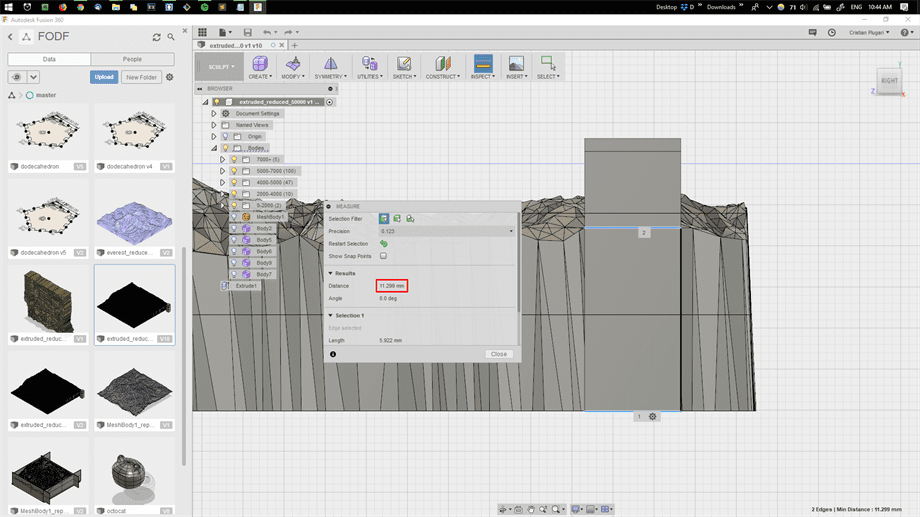This screenshot has height=517, width=920.
Task: Toggle visibility bulb of 5000-7000 (100) folder
Action: [x=234, y=171]
